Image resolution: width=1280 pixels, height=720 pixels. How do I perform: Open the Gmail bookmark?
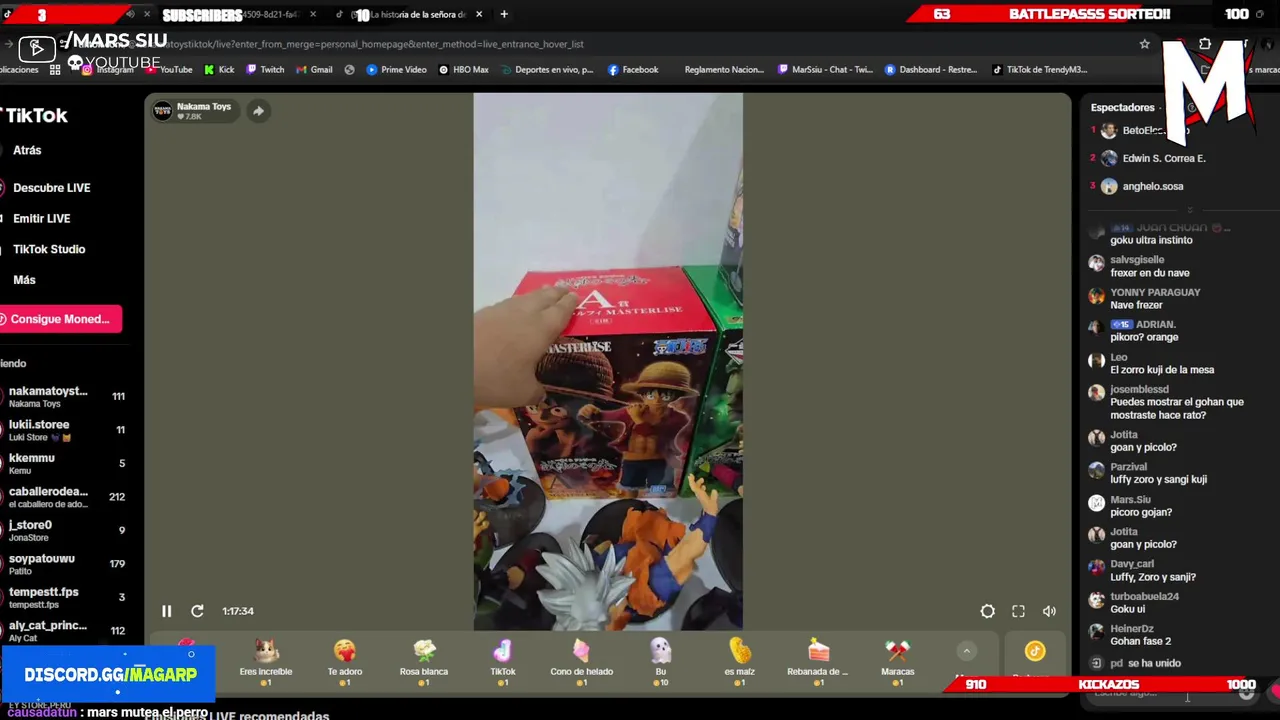point(314,70)
